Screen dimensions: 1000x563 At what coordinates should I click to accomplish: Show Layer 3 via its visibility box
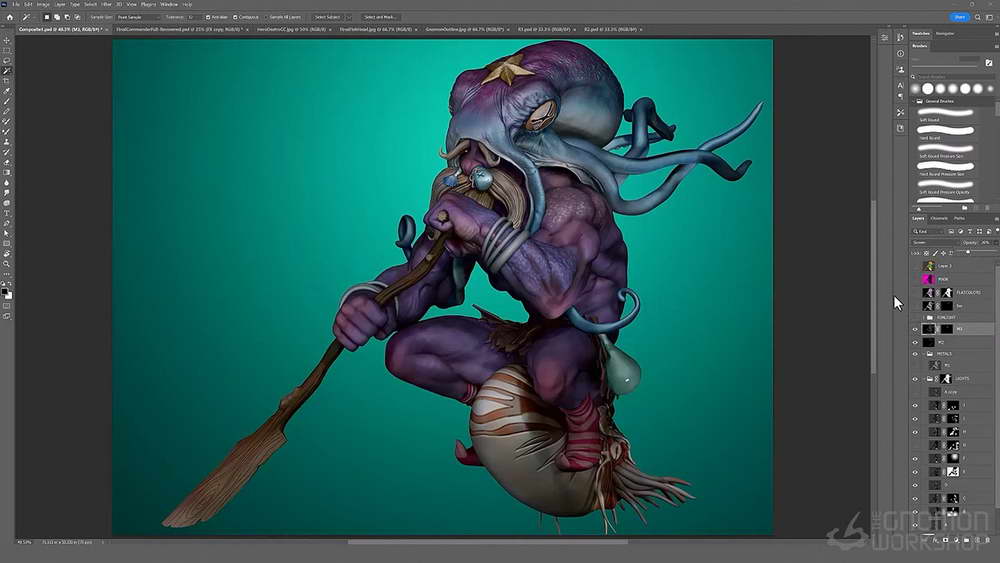(x=915, y=266)
